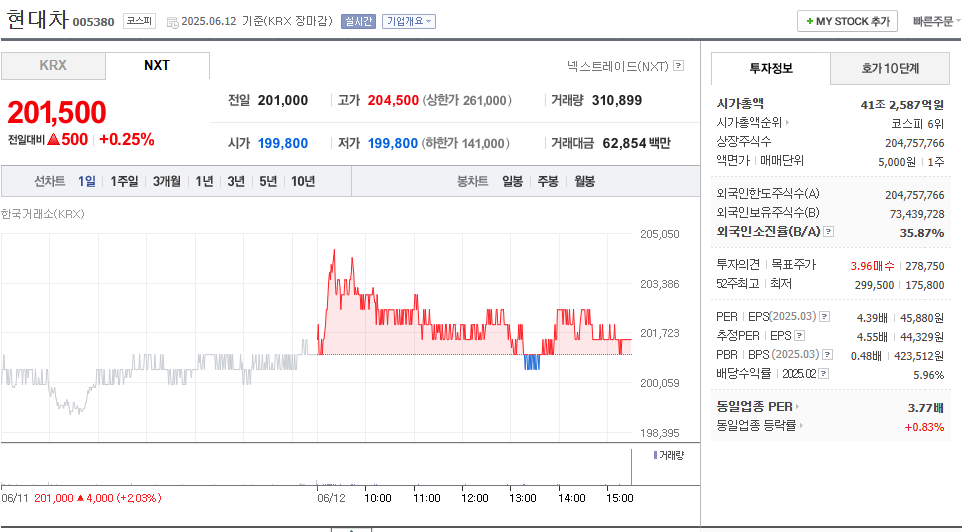Click the calendar icon before the date 2025.06.12
This screenshot has height=532, width=965.
172,22
